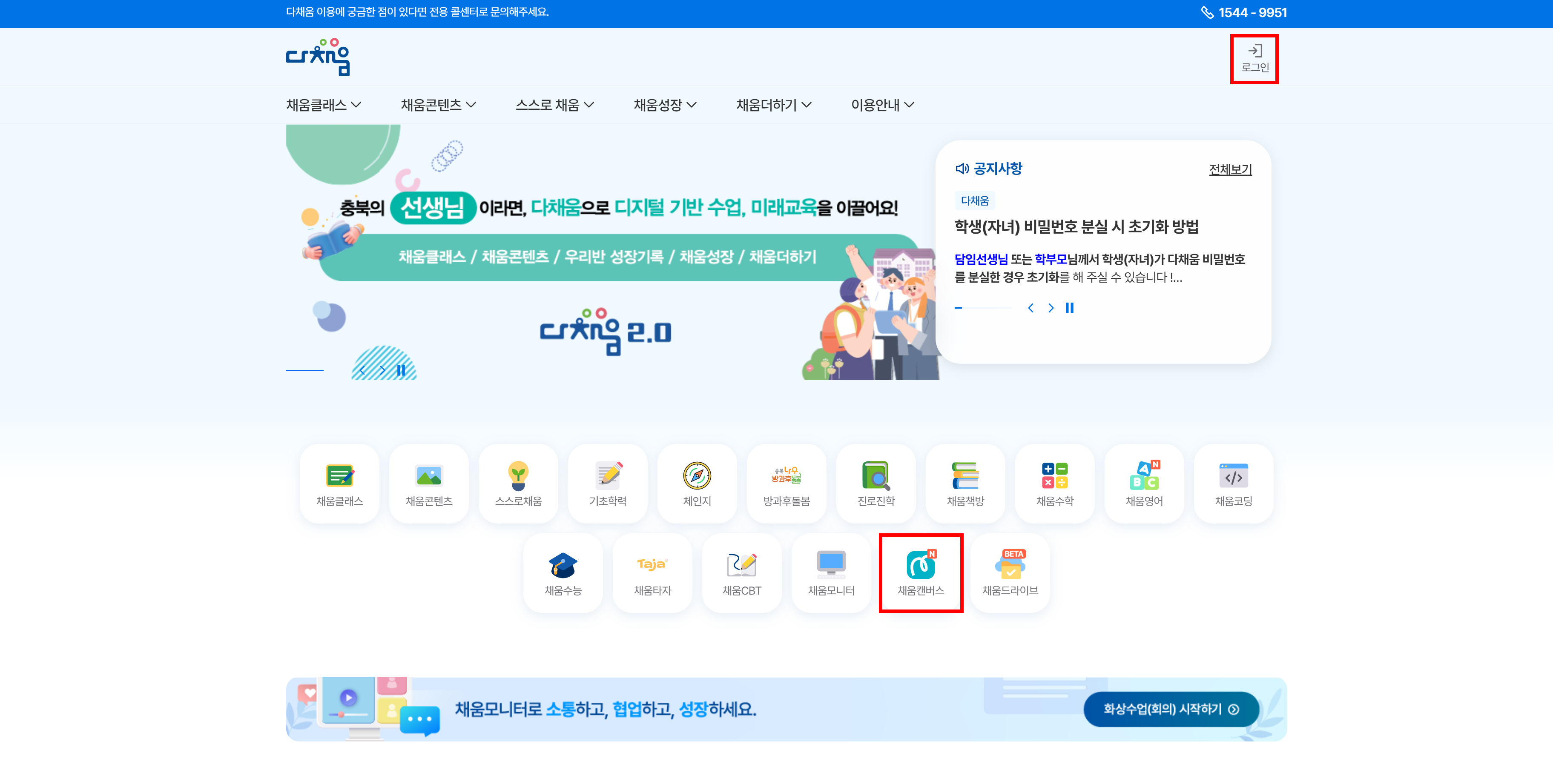
Task: Expand the 채움클래스 menu dropdown
Action: 323,105
